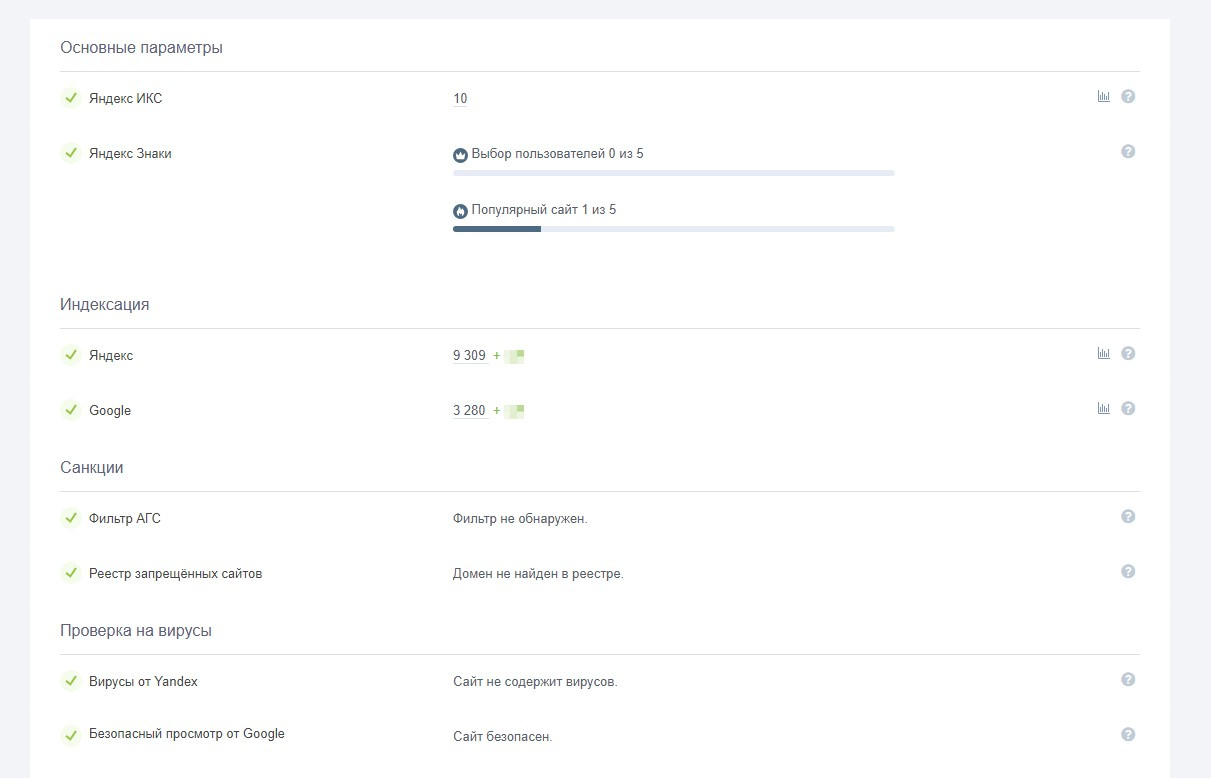
Task: Click the crown icon beside Выбор пользователей
Action: tap(460, 155)
